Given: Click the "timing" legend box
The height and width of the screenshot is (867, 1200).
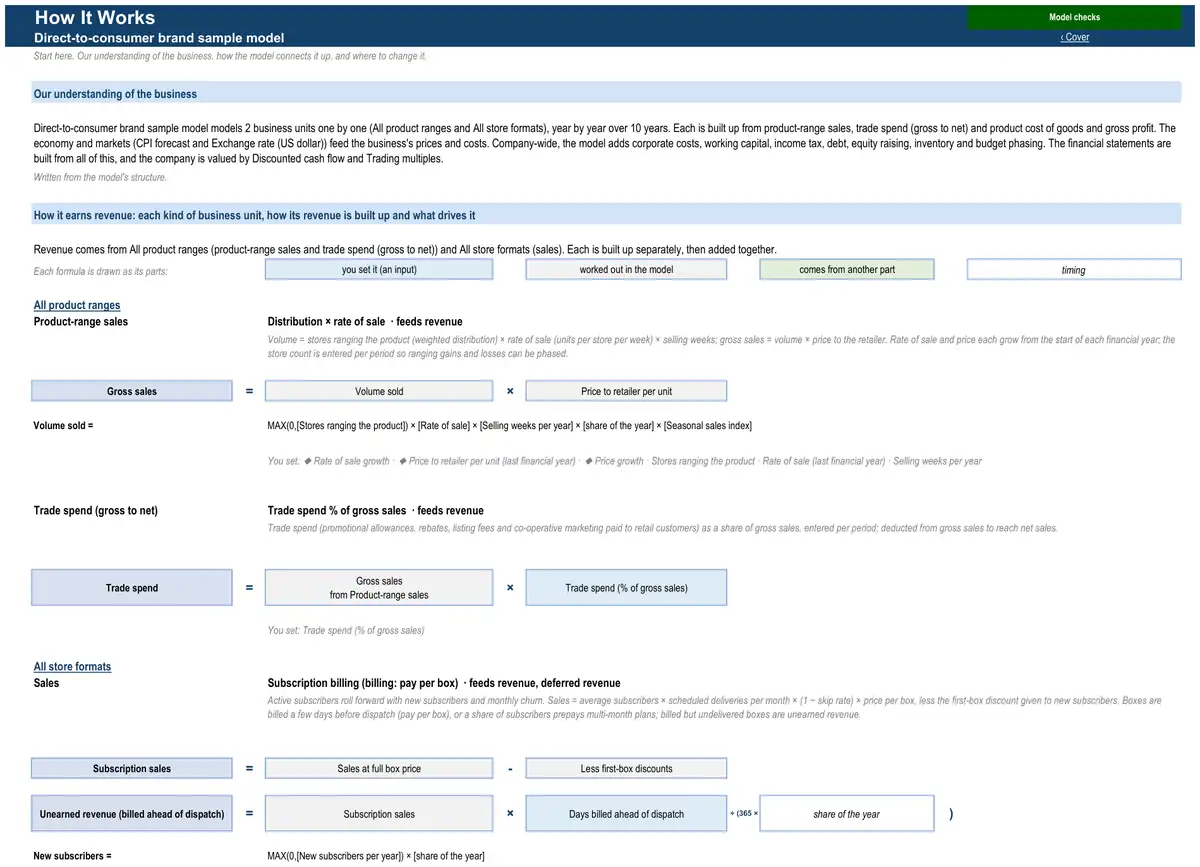Looking at the screenshot, I should point(1074,269).
